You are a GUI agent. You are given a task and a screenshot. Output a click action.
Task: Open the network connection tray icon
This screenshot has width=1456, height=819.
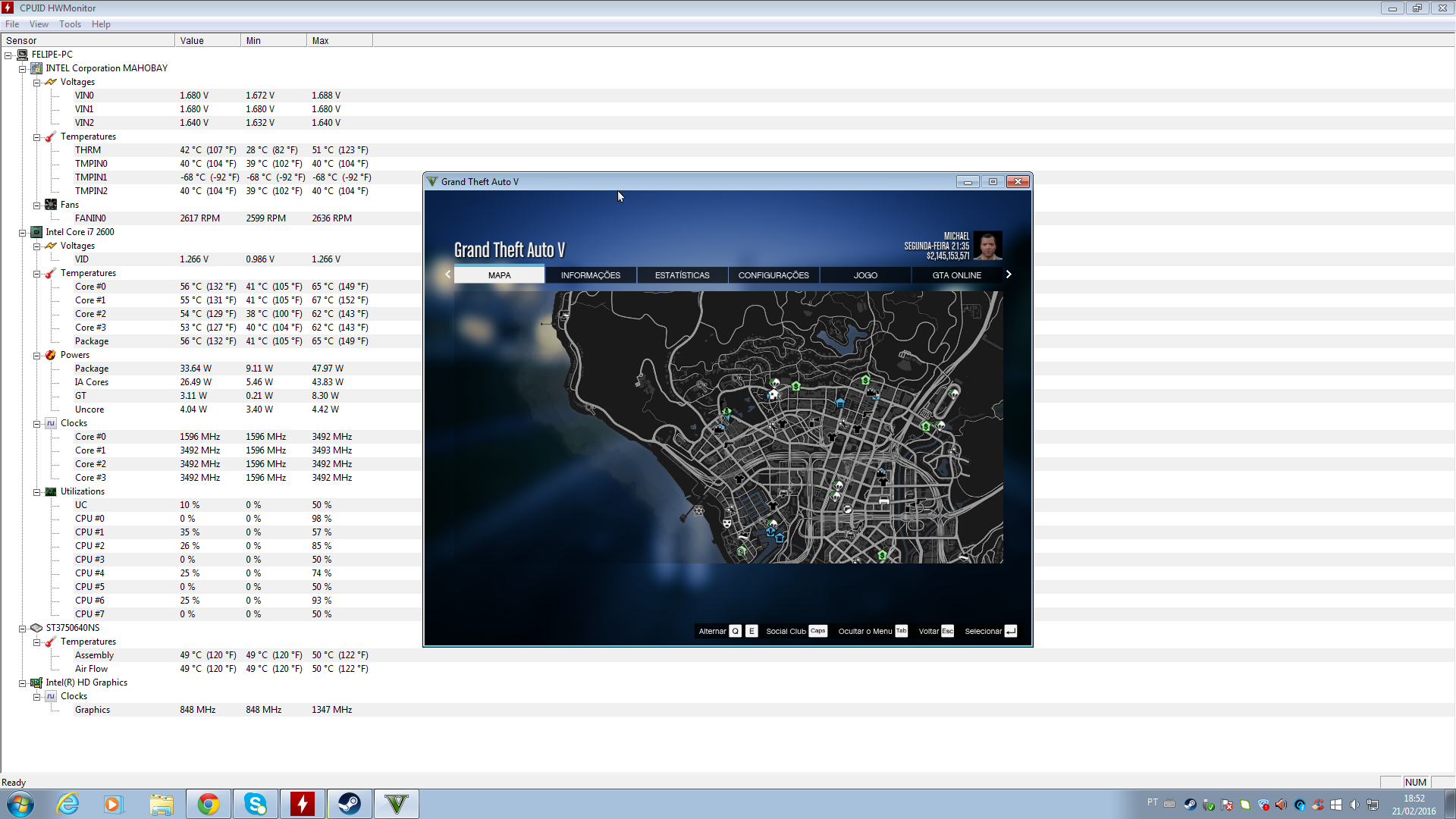[1373, 805]
